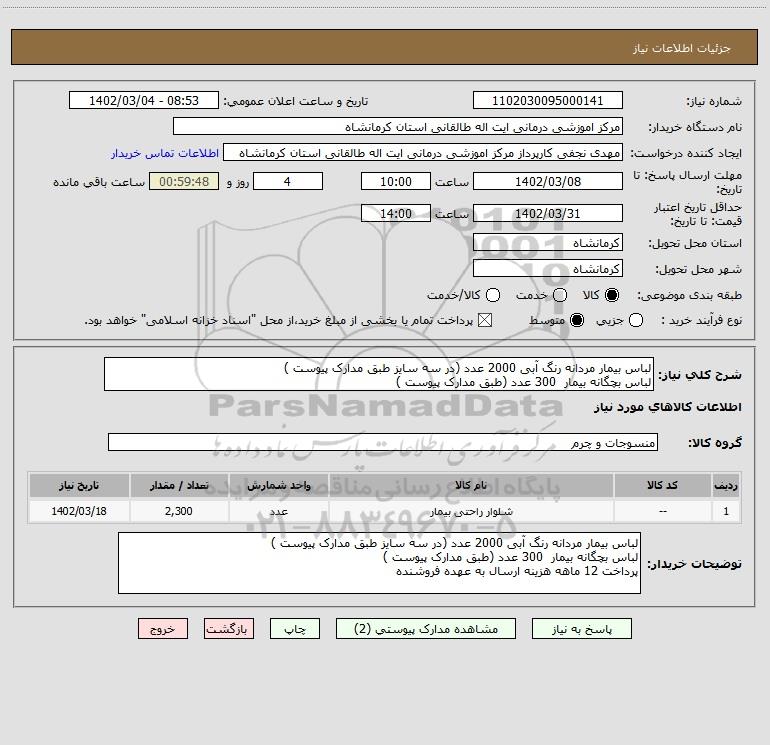The height and width of the screenshot is (745, 770).
Task: Click the quantity cell 2,300
Action: coord(179,511)
